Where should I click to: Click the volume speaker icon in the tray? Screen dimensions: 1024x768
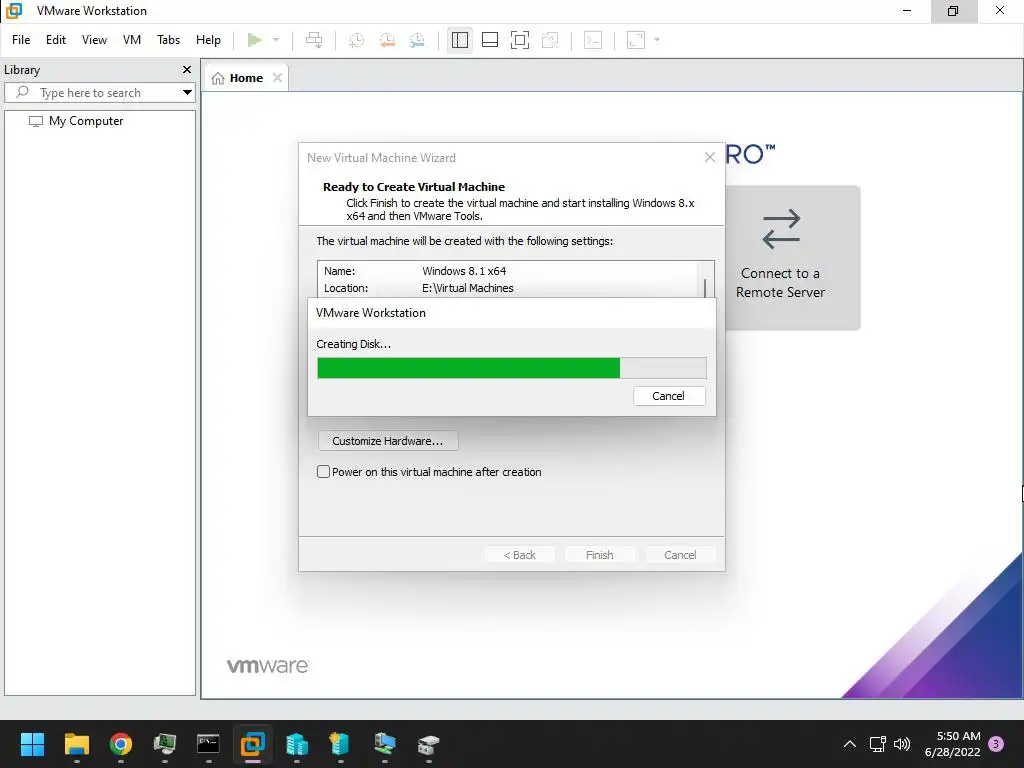[x=902, y=744]
